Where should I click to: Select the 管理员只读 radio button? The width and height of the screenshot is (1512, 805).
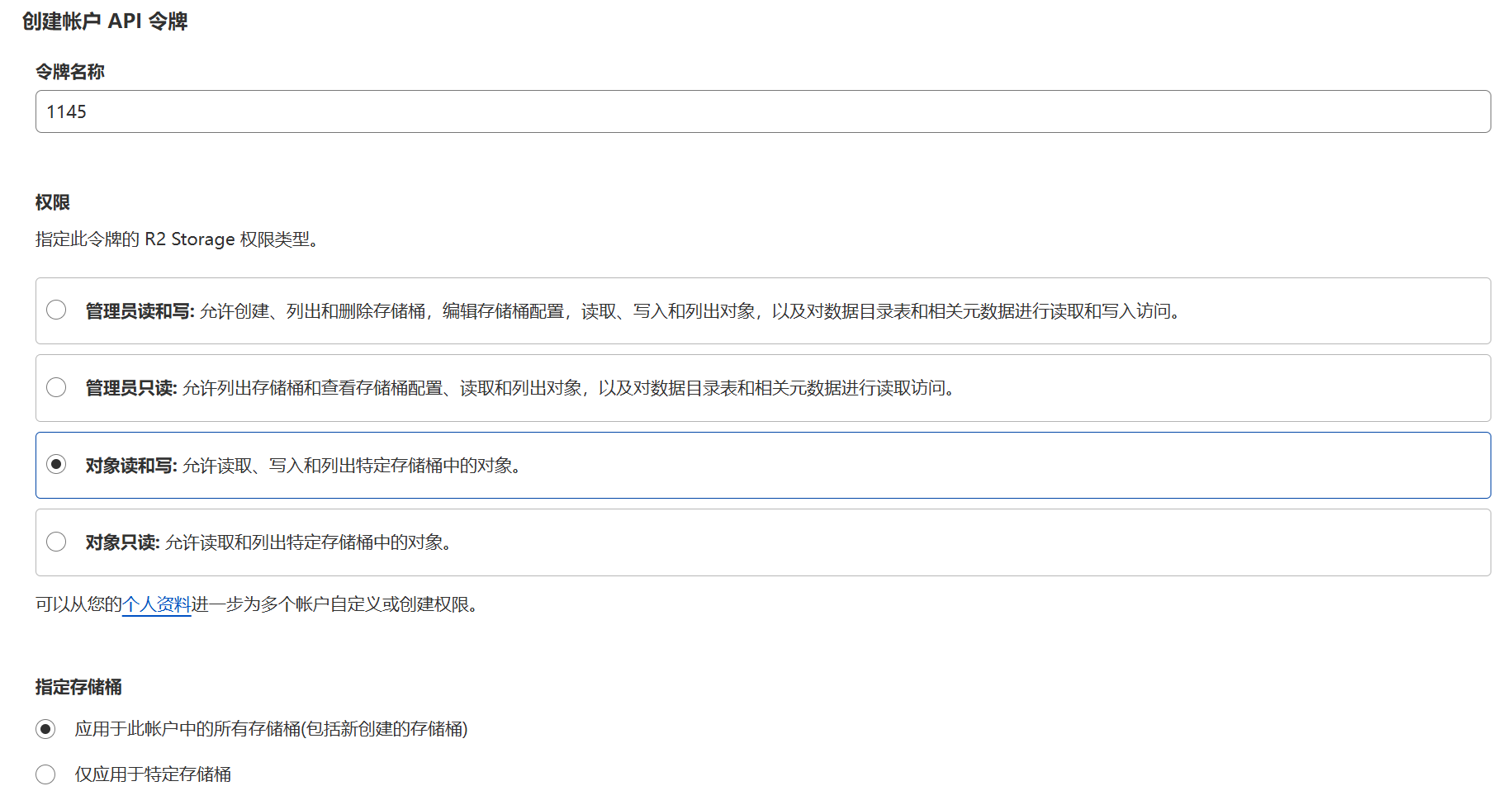56,387
